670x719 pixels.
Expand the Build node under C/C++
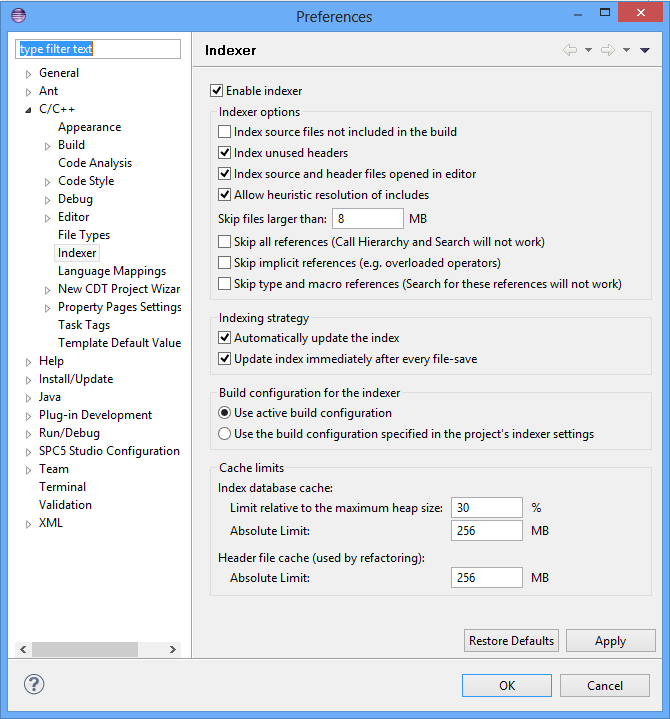(47, 146)
